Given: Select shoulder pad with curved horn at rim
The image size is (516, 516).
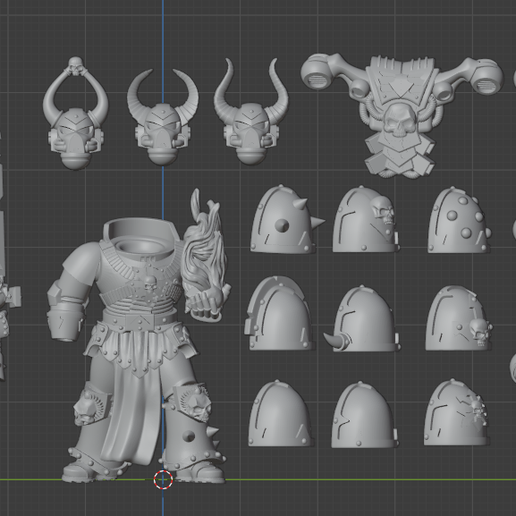Looking at the screenshot, I should point(363,319).
